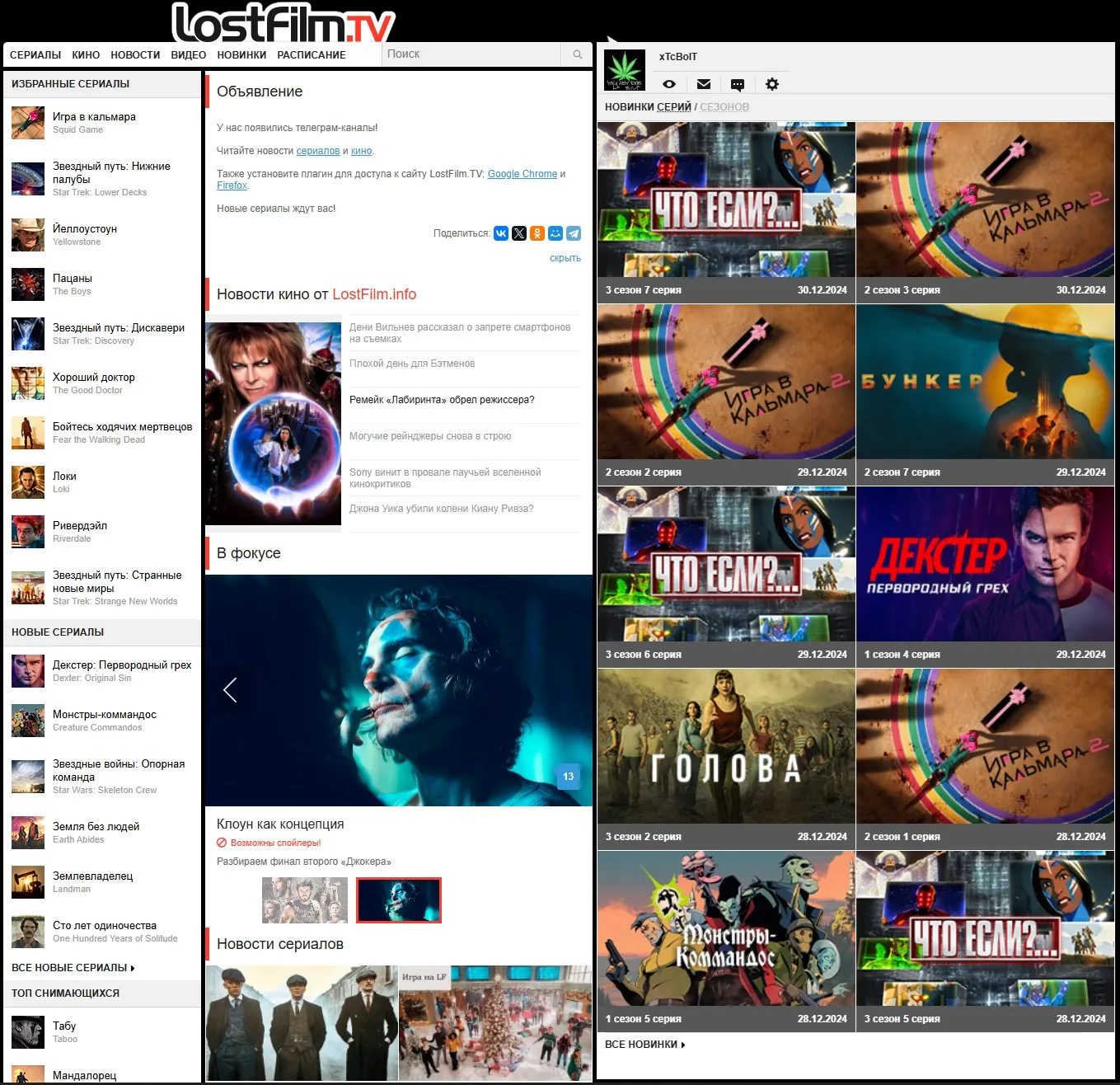Select first thumbnail under focus slider
The width and height of the screenshot is (1120, 1085).
click(x=305, y=900)
